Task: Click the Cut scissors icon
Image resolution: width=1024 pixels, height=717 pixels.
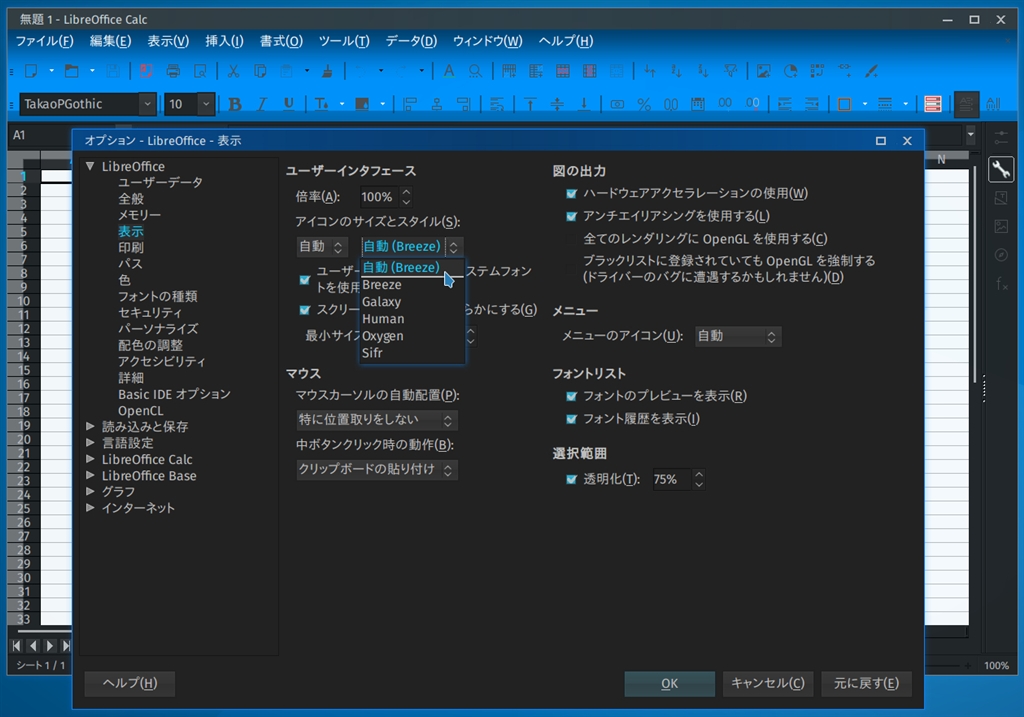Action: click(233, 71)
